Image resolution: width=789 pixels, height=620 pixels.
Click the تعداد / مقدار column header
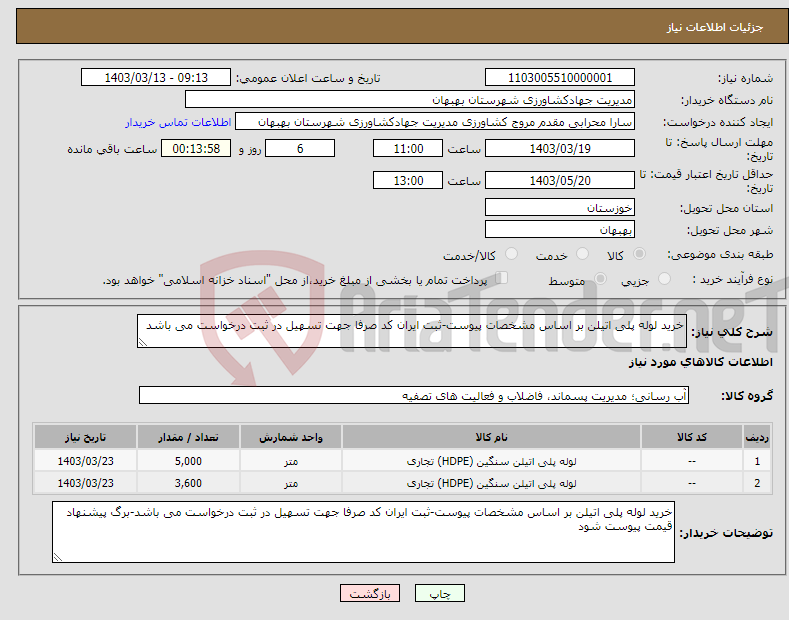188,437
